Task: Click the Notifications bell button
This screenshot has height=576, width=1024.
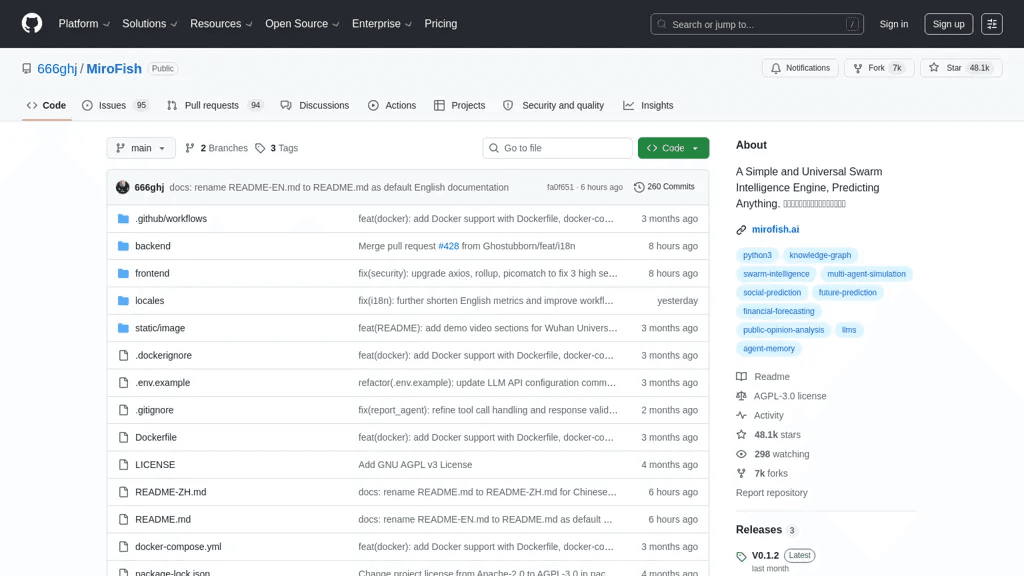Action: (800, 68)
